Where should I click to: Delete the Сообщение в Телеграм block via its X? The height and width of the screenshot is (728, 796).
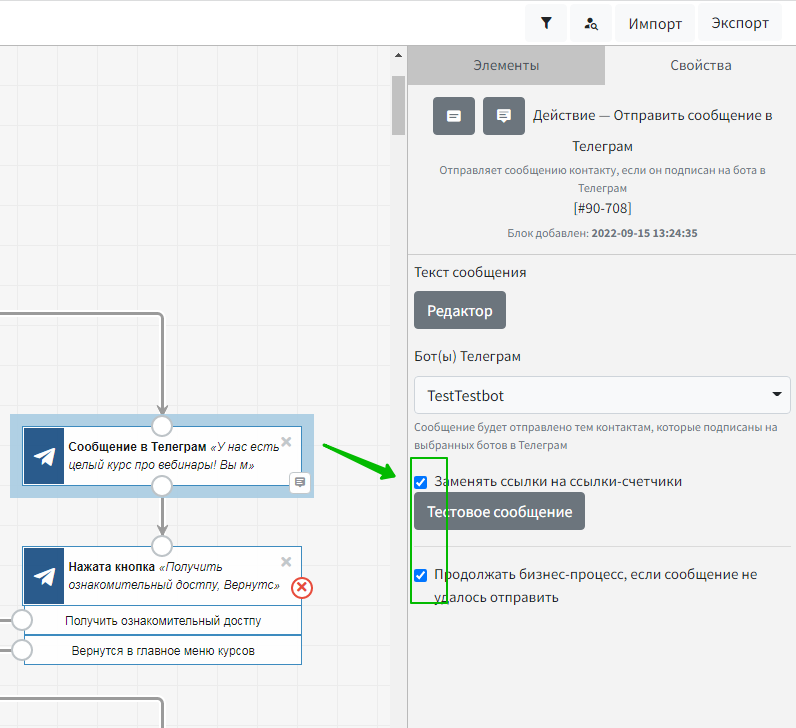[286, 442]
